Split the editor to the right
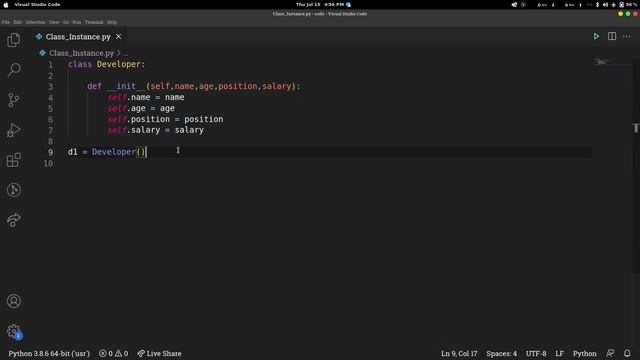 point(612,36)
